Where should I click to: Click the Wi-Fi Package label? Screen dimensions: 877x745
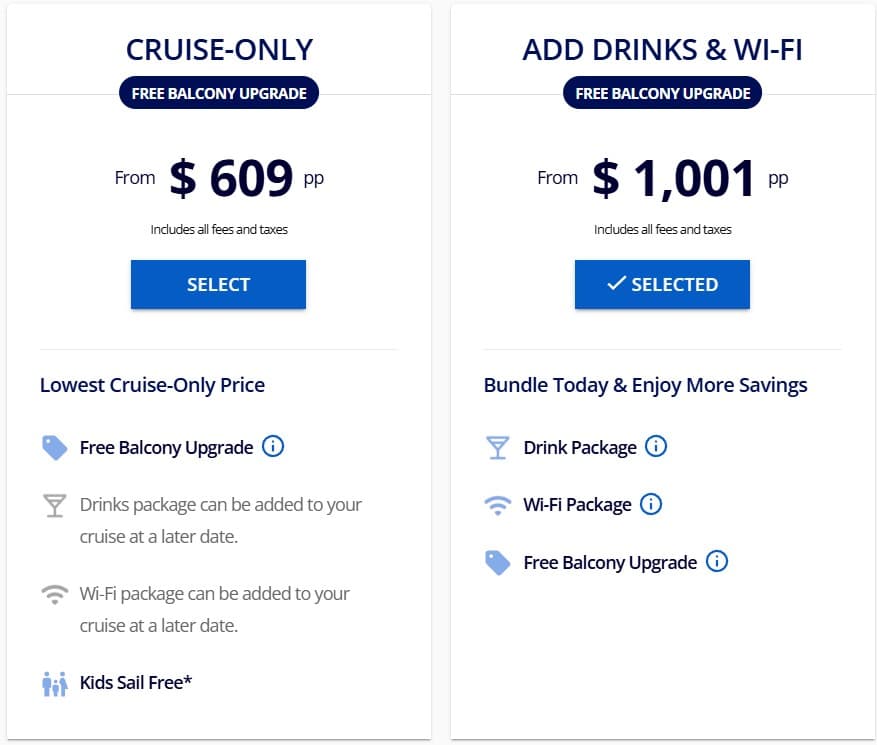point(577,504)
